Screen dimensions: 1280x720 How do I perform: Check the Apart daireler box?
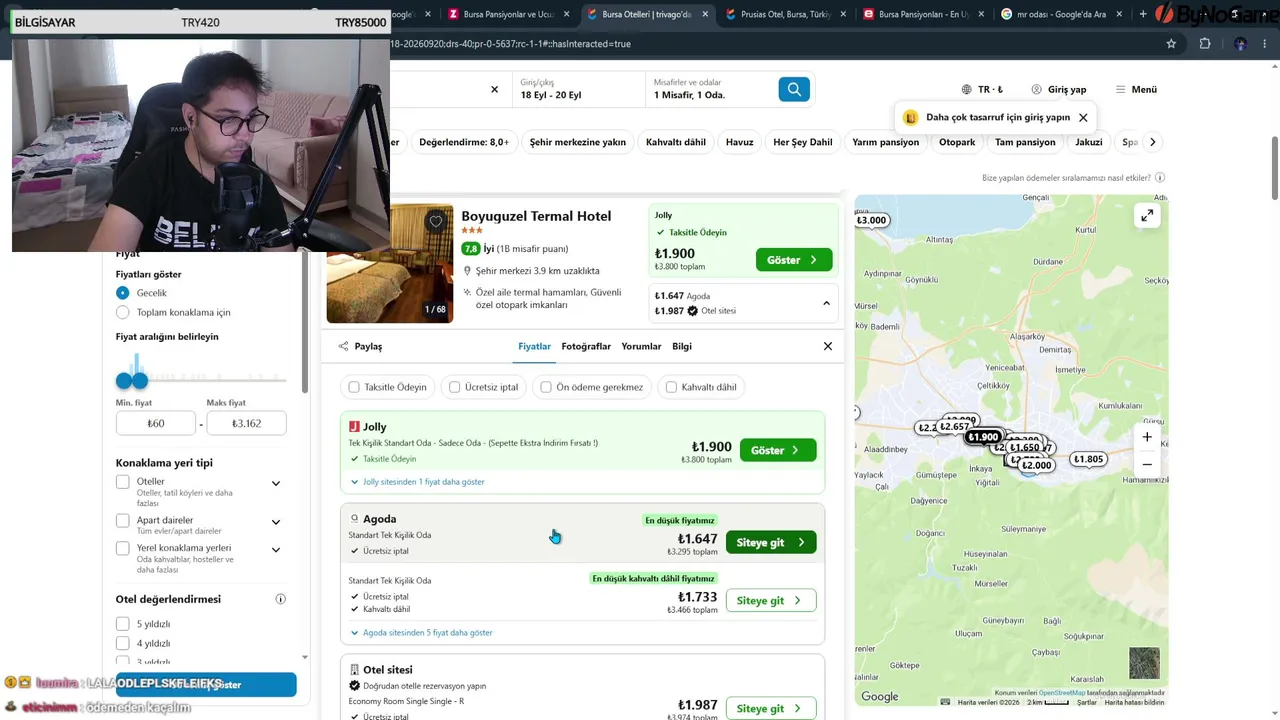pos(123,521)
